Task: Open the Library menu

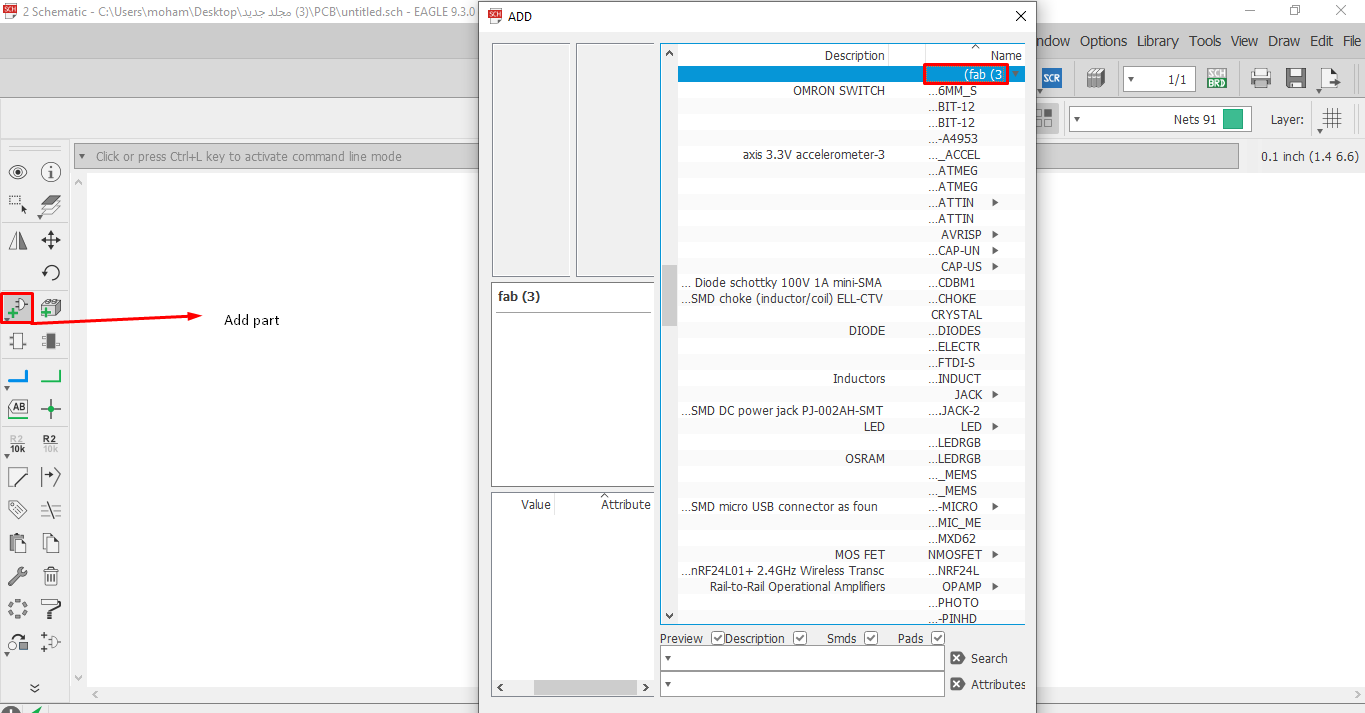Action: [x=1157, y=41]
